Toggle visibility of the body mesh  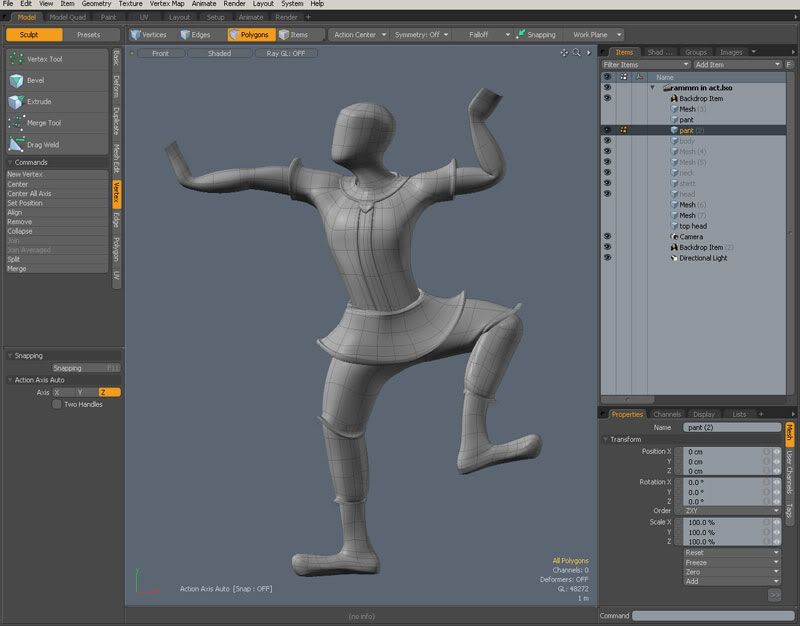click(607, 141)
